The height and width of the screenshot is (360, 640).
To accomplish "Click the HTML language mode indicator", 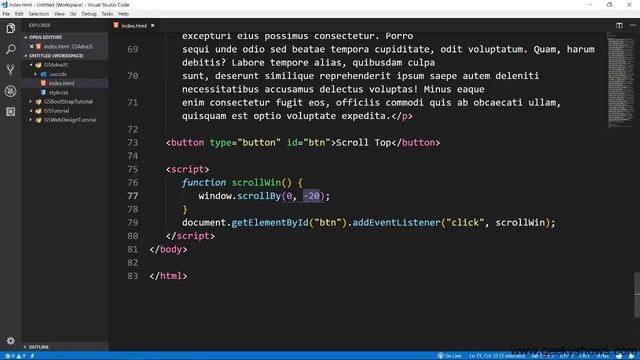I will [x=602, y=356].
